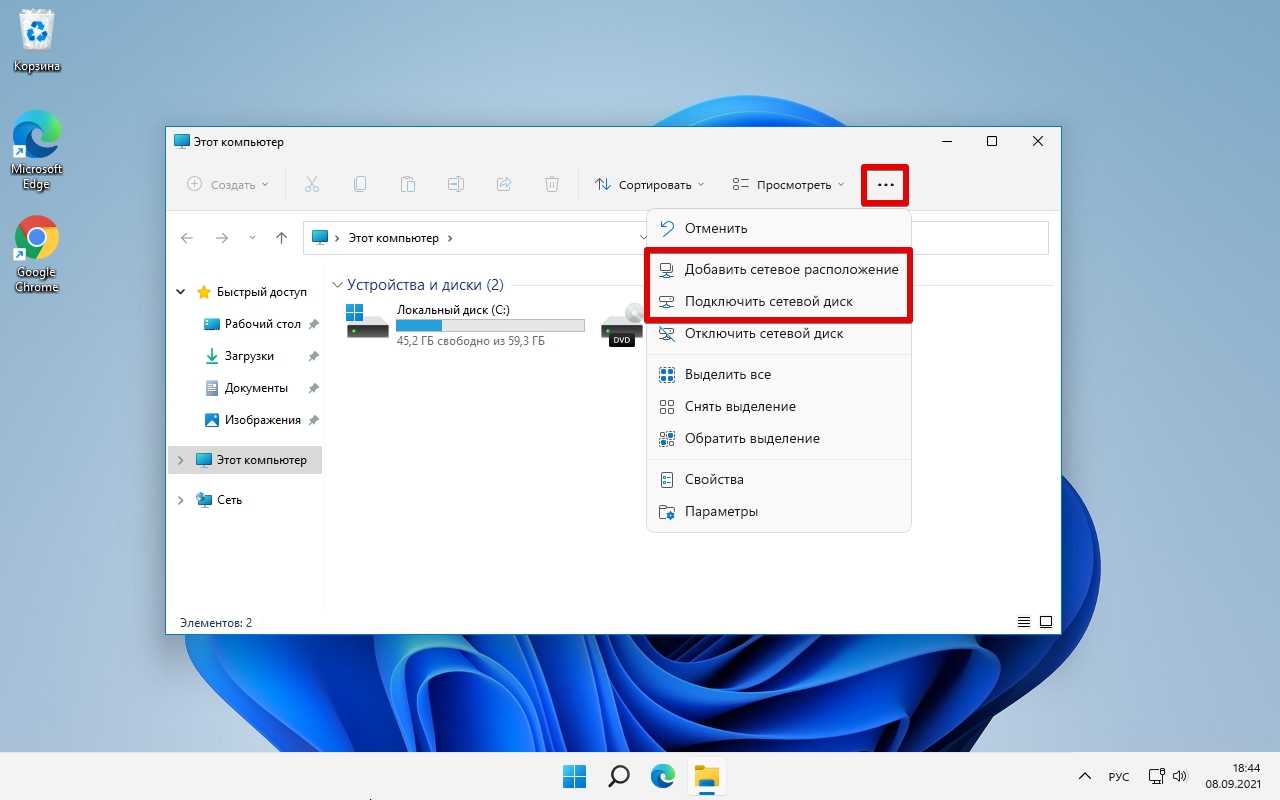Click the Rename icon in Explorer toolbar
Screen dimensions: 1280x800
tap(456, 184)
